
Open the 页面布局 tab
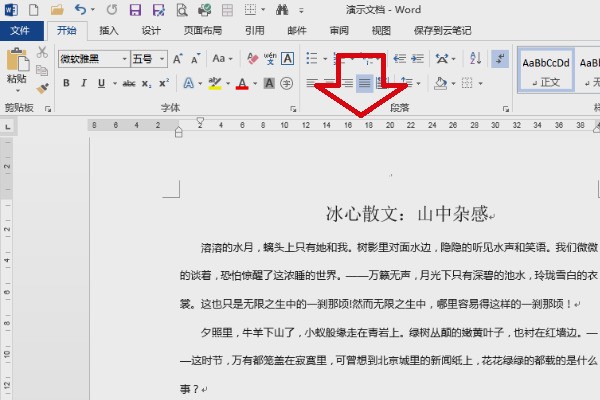click(203, 31)
